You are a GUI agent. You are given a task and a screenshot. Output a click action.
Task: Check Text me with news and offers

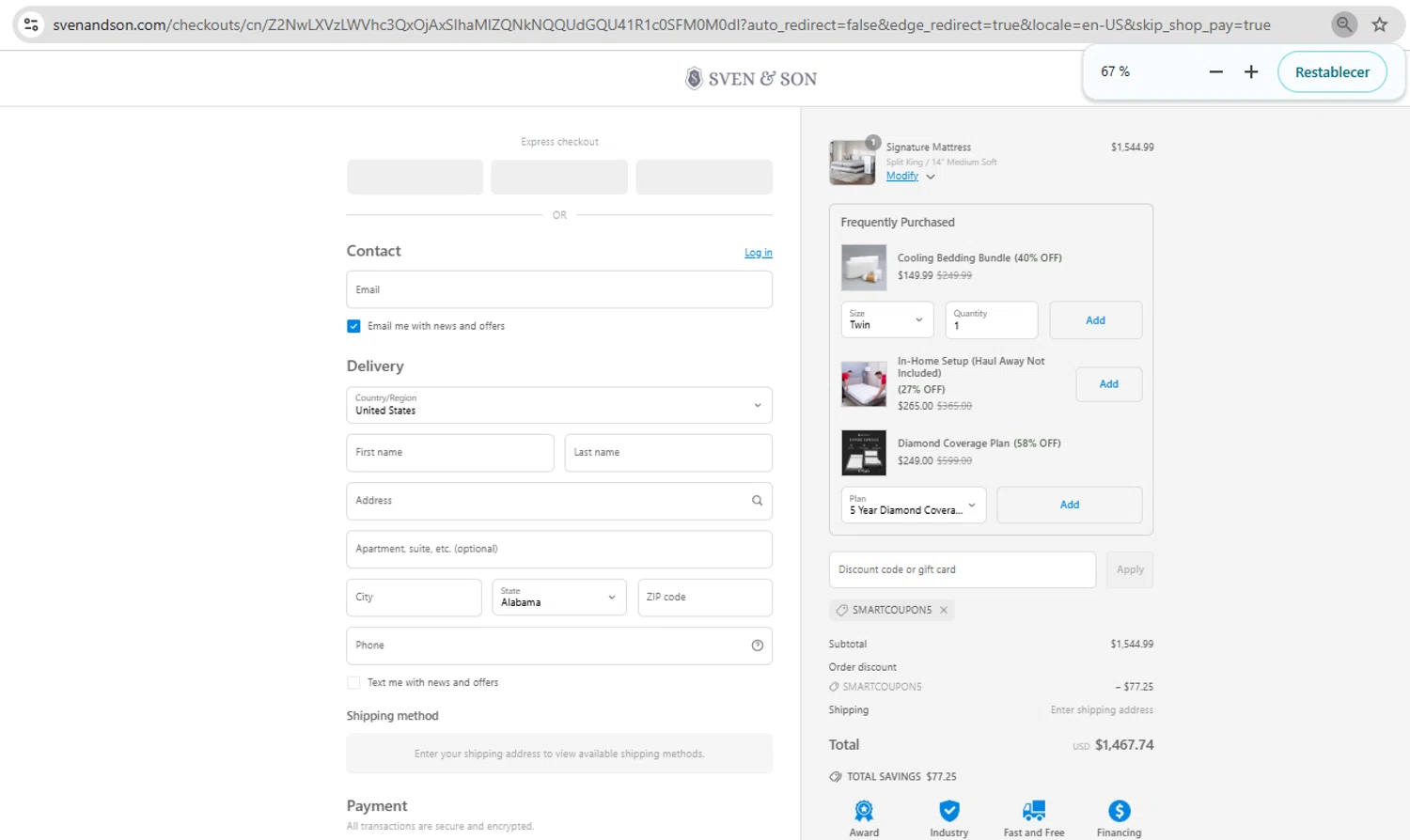[x=353, y=683]
